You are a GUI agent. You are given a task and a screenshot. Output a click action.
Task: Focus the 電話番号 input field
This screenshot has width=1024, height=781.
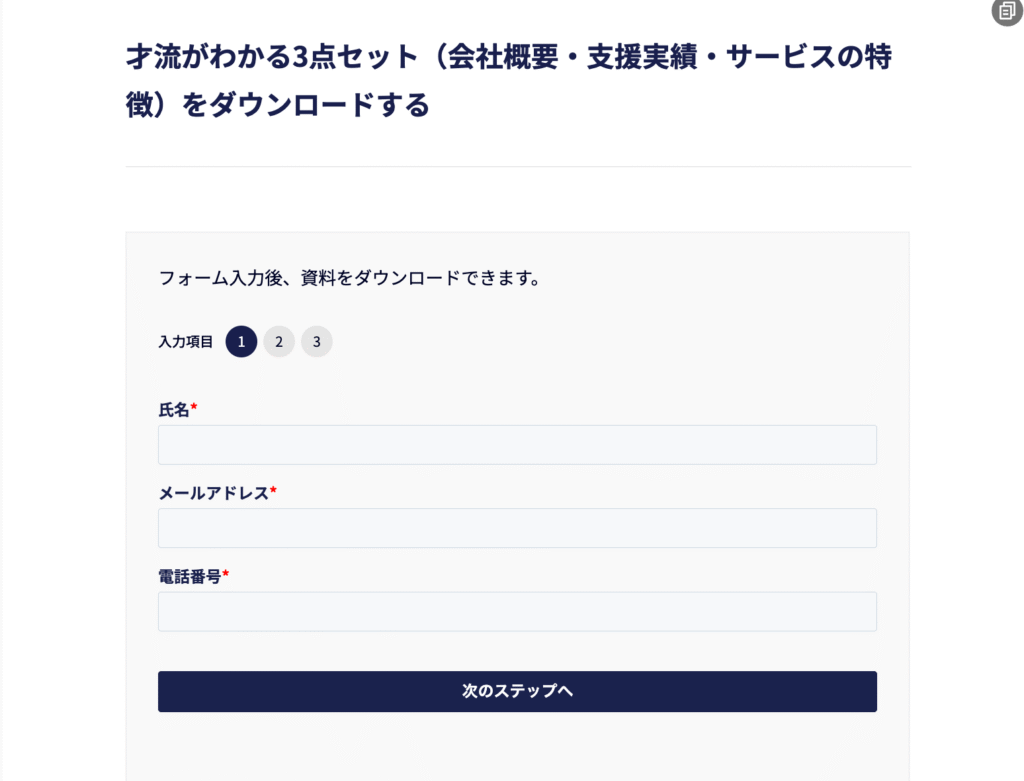coord(517,611)
